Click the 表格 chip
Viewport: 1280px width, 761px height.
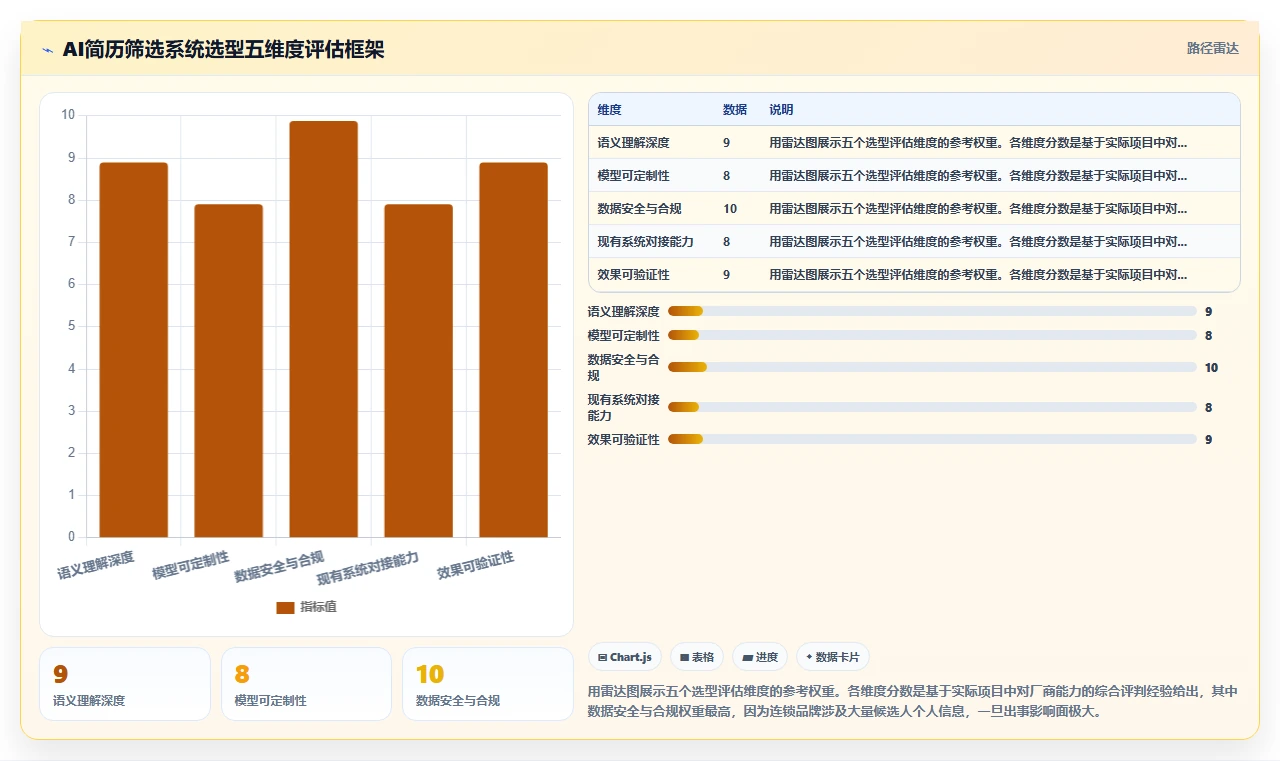pos(697,657)
